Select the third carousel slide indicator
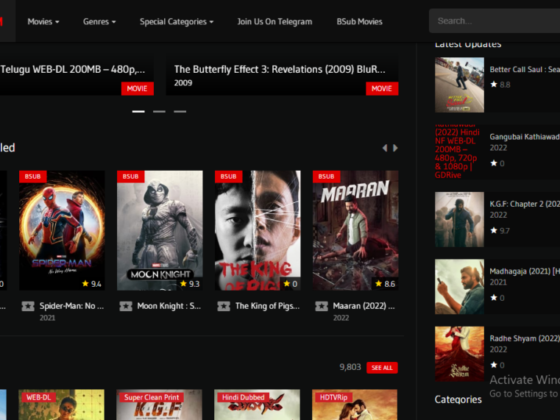The image size is (560, 420). 180,111
